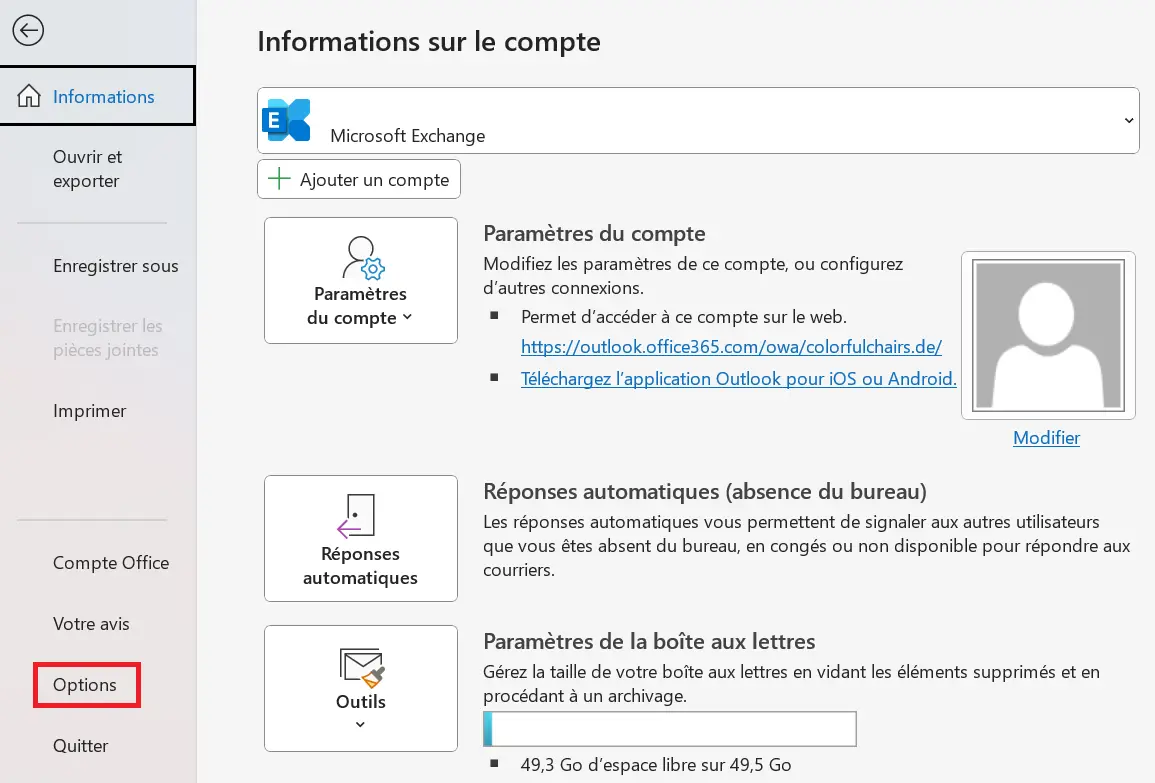Click the envelope-and-brush tools icon

[362, 667]
